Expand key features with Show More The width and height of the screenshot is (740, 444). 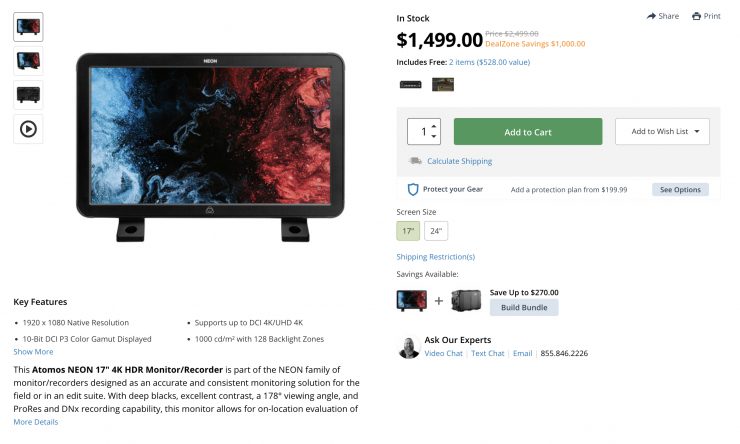(x=33, y=352)
